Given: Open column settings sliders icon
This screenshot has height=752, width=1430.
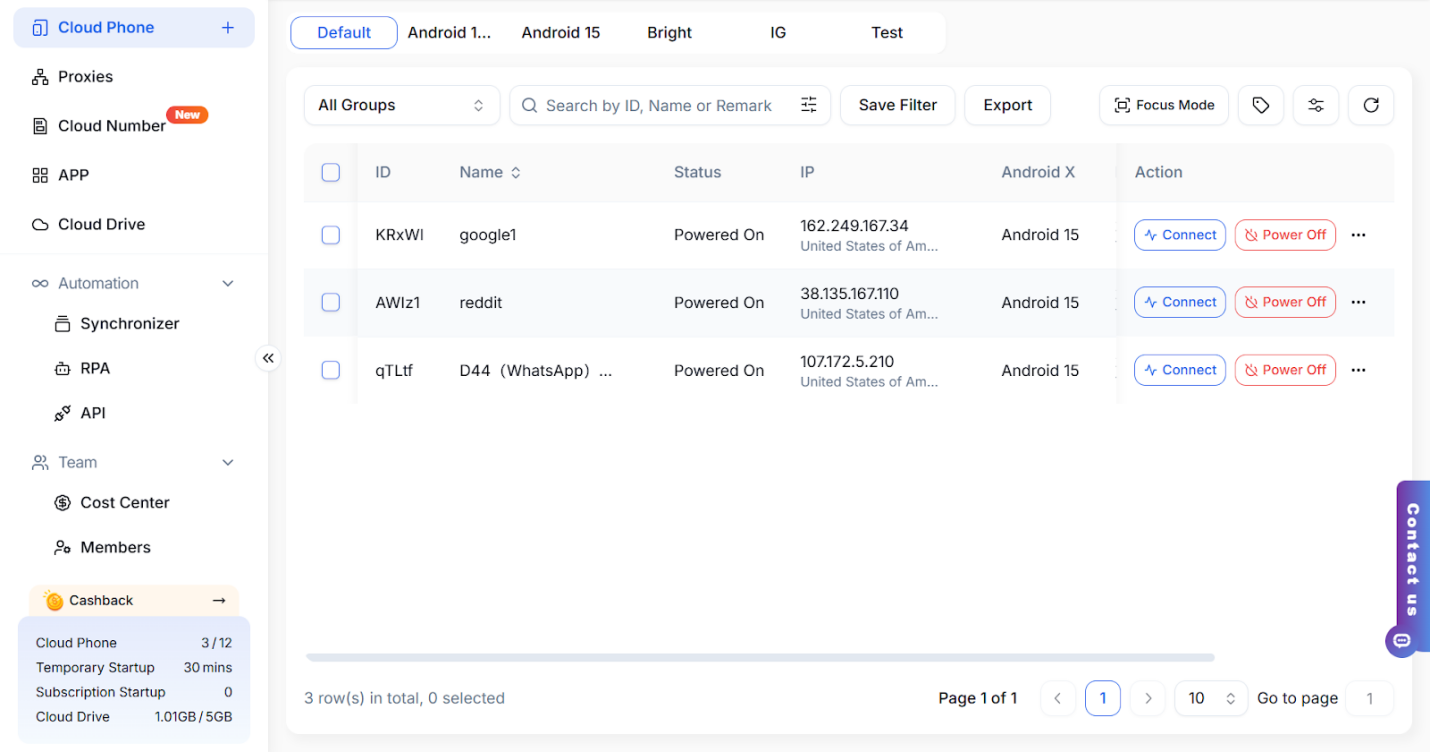Looking at the screenshot, I should point(1315,105).
